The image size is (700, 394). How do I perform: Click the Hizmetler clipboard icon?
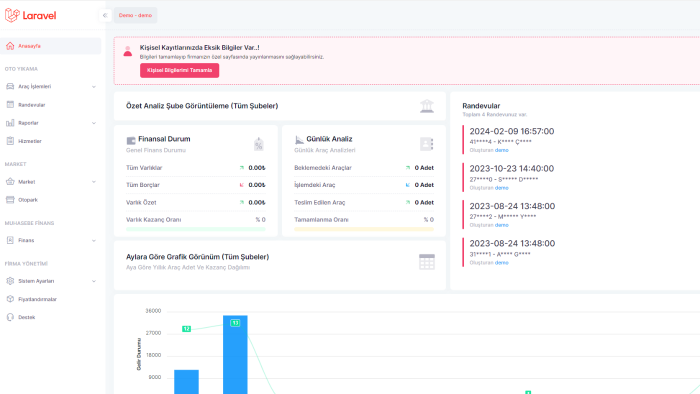point(10,141)
